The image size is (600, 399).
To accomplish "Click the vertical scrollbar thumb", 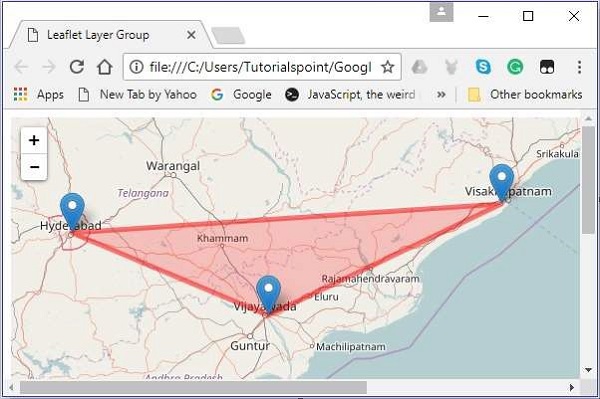I will 588,180.
